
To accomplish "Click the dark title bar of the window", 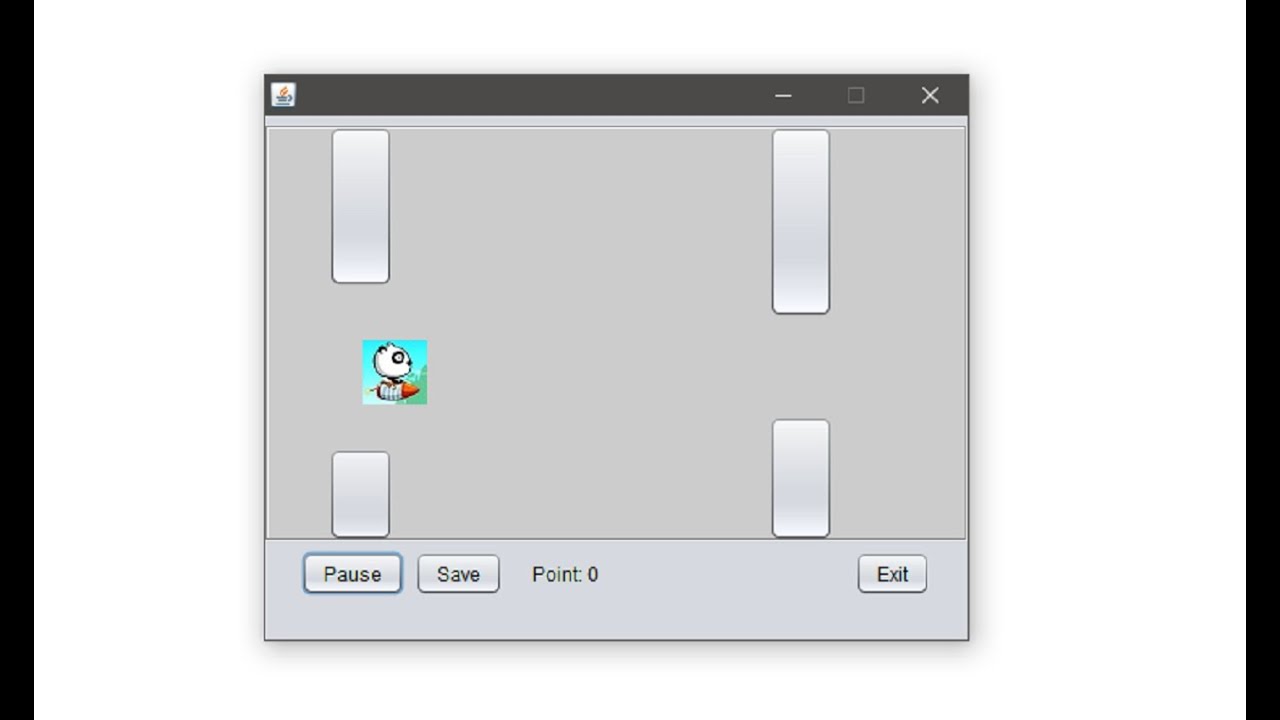I will click(x=530, y=95).
